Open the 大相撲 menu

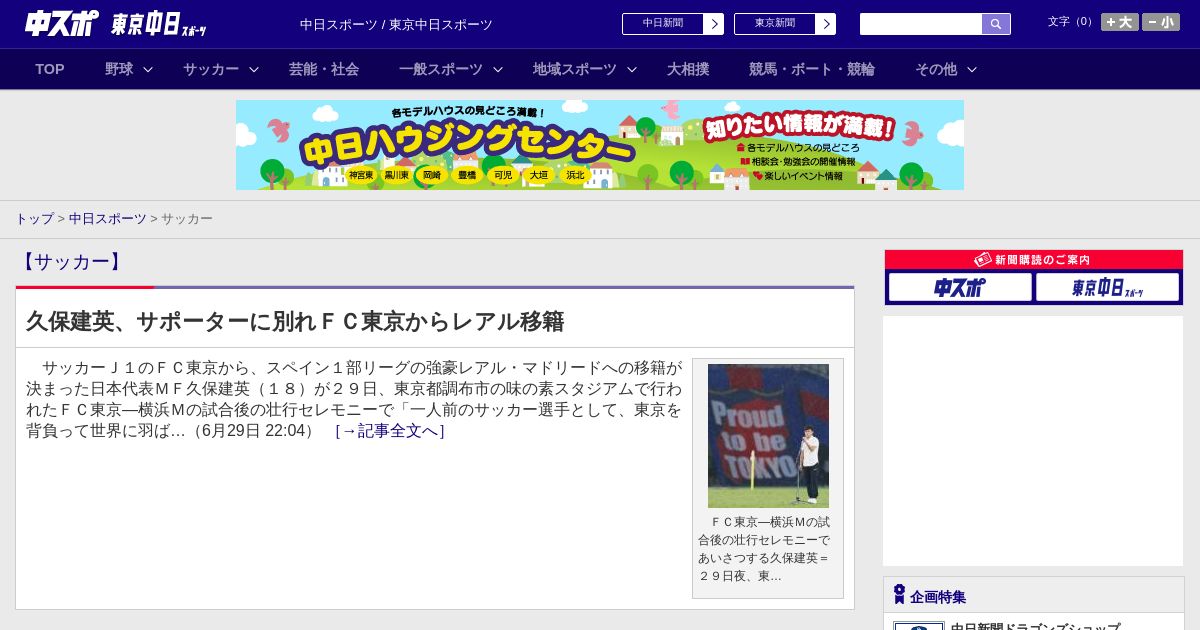(x=688, y=69)
